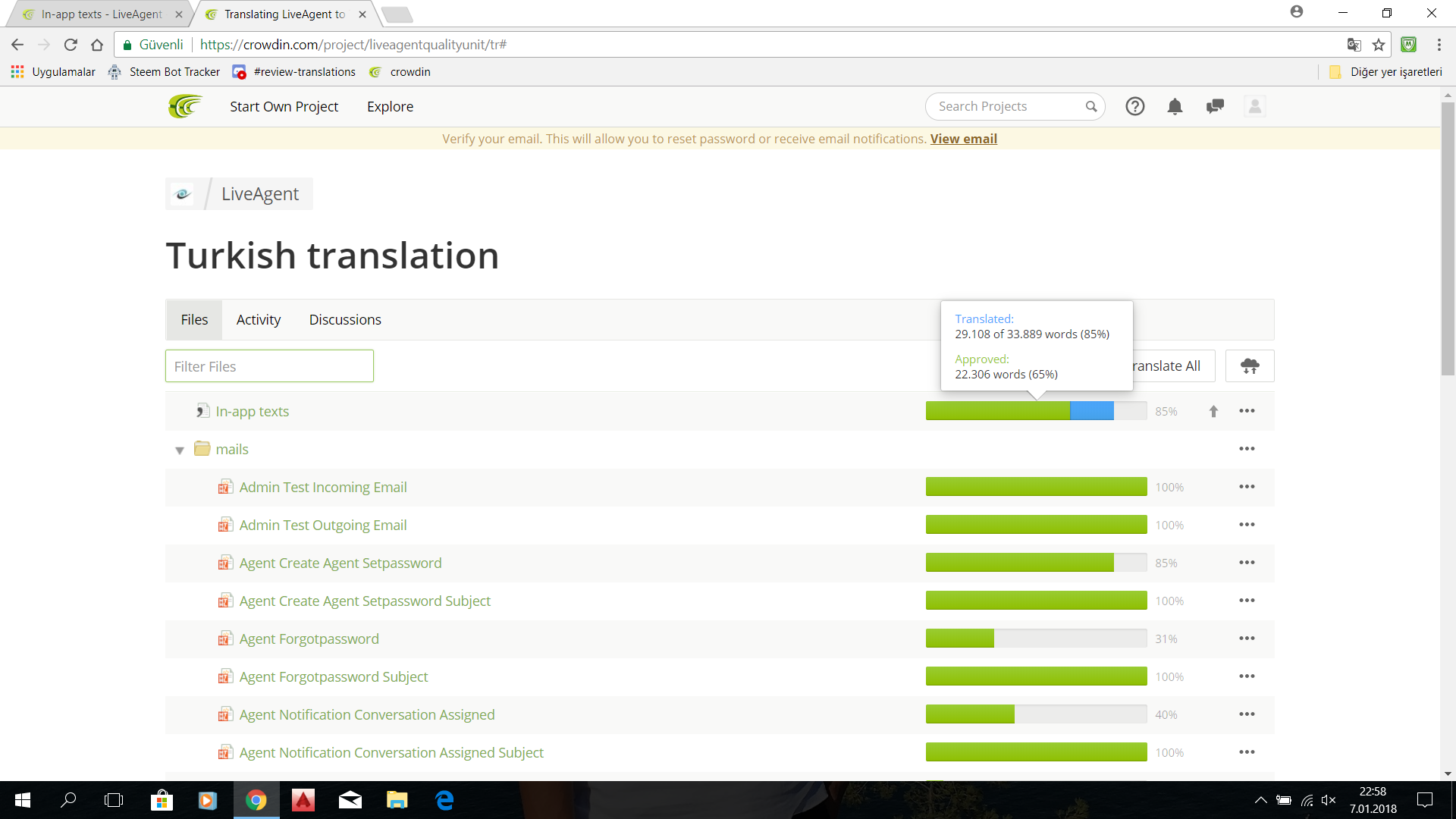Open the help question mark icon
This screenshot has width=1456, height=819.
(1135, 106)
